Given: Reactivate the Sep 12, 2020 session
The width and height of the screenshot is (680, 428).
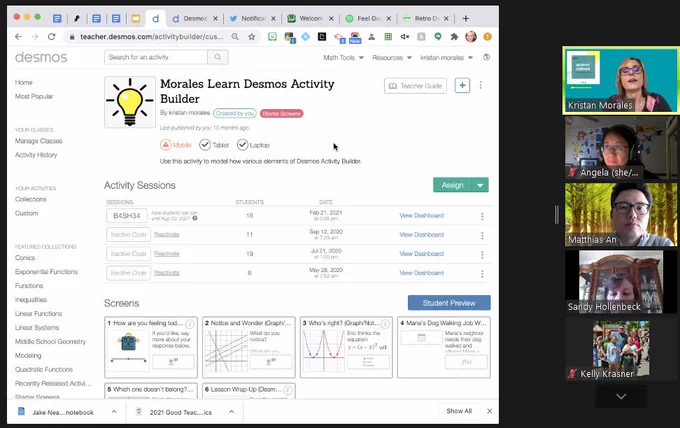Looking at the screenshot, I should coord(167,235).
